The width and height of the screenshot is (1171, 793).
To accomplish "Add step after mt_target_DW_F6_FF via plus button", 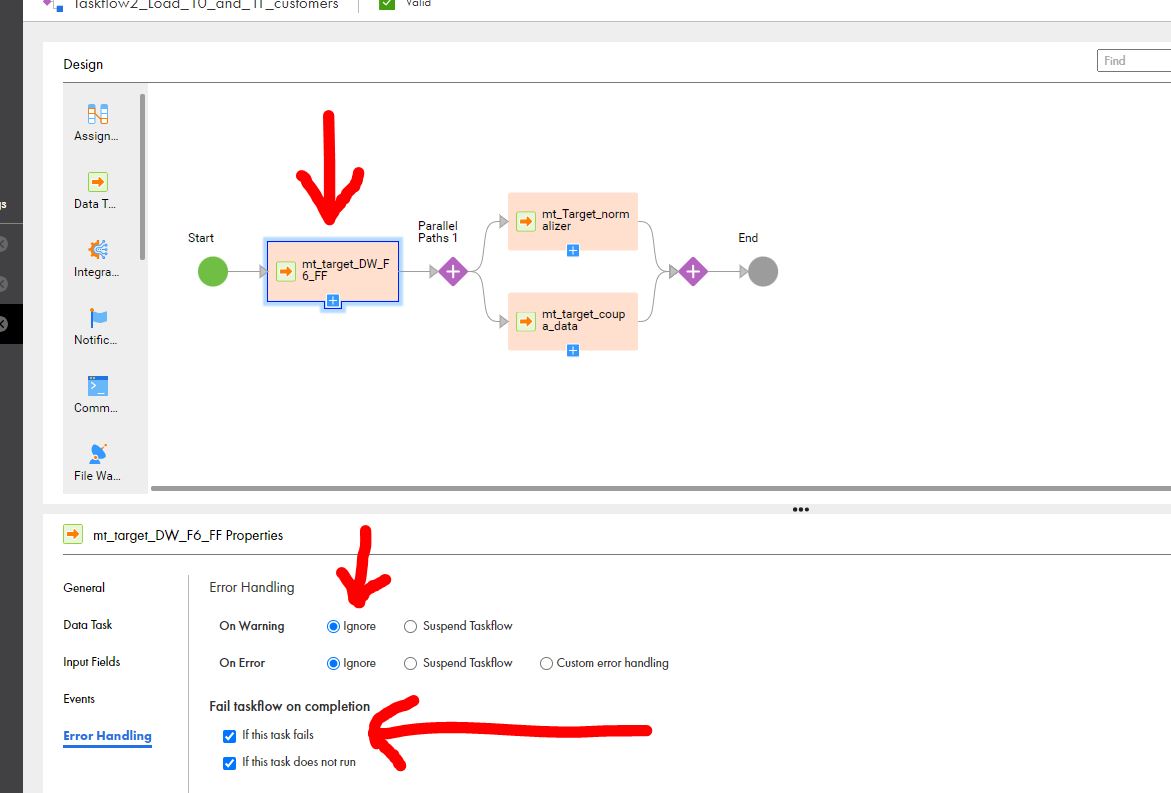I will [x=333, y=301].
